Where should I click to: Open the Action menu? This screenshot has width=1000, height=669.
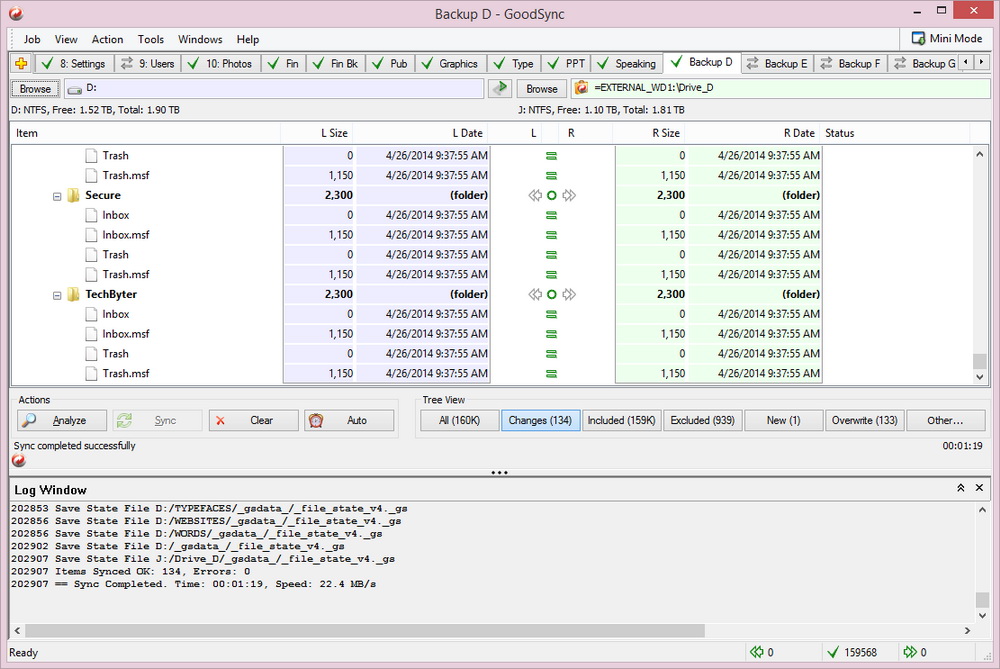tap(107, 39)
